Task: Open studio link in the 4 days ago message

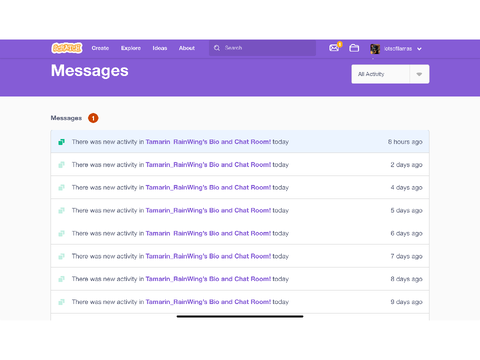Action: point(208,188)
